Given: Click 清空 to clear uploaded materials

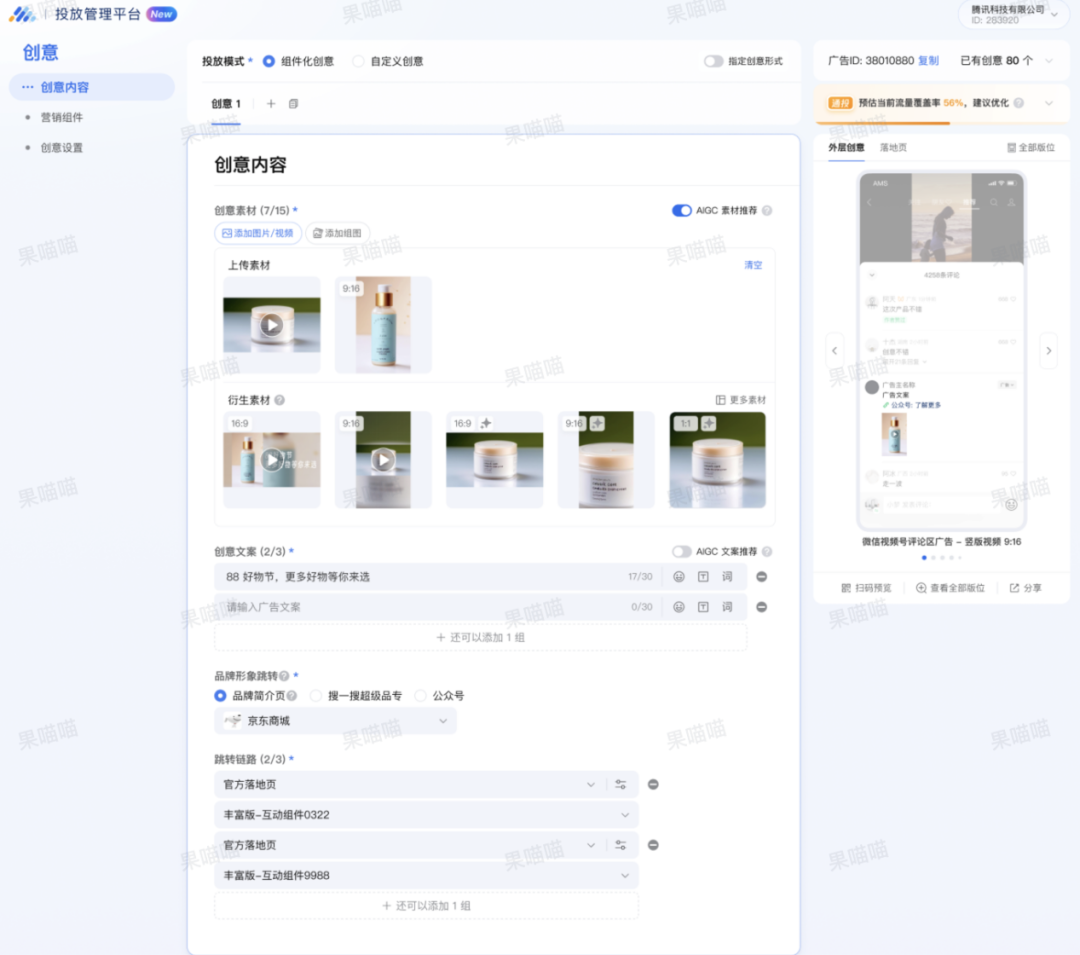Looking at the screenshot, I should point(753,265).
